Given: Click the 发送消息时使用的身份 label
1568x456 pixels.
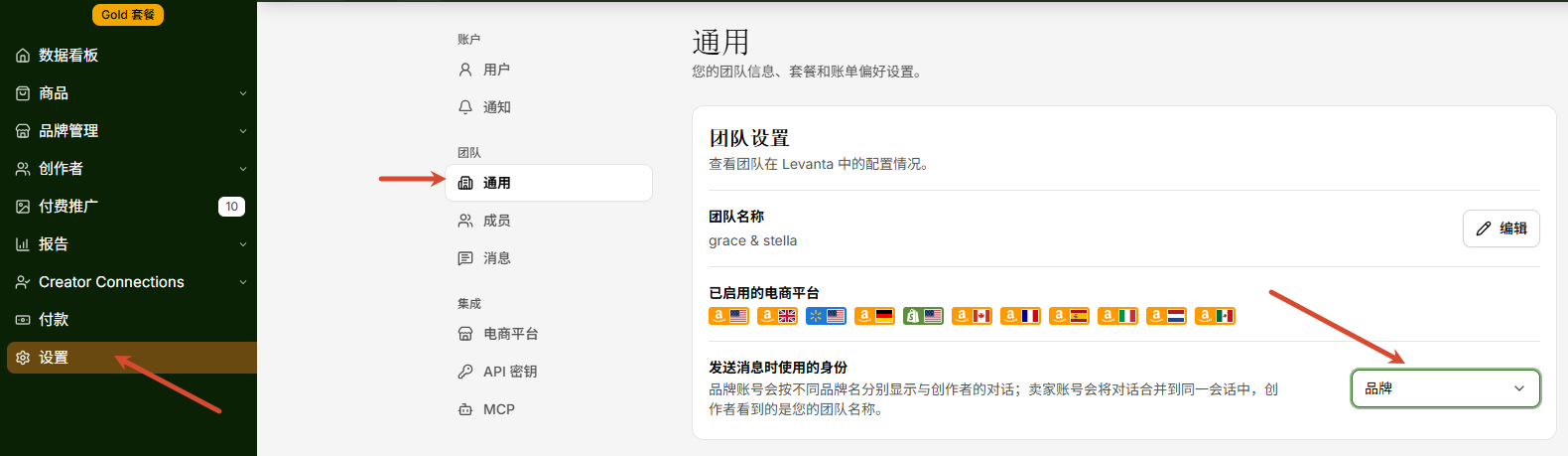Looking at the screenshot, I should (x=778, y=368).
